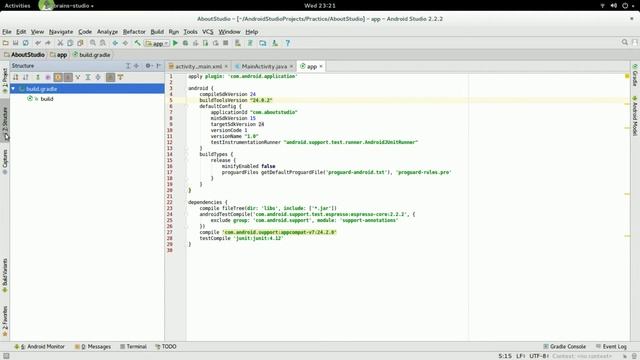The height and width of the screenshot is (360, 640).
Task: Open the app run configuration dropdown
Action: [x=157, y=43]
